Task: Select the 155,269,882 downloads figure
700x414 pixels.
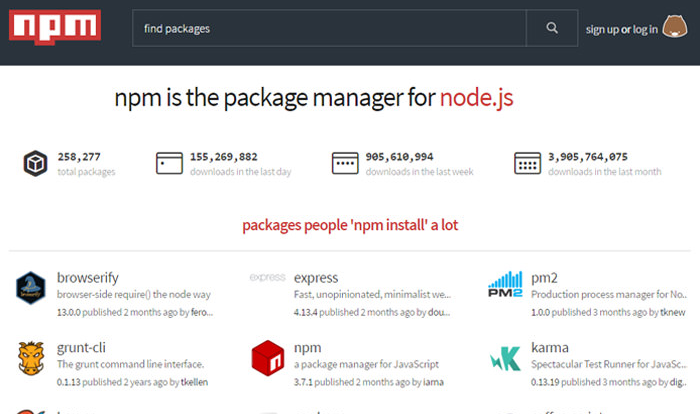Action: 224,157
